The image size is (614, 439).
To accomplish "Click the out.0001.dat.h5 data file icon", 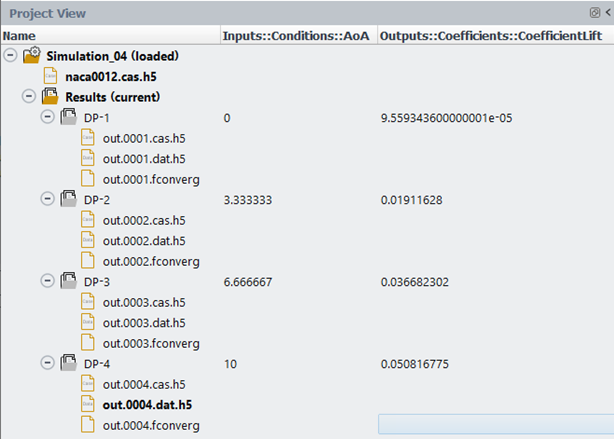I will point(88,158).
